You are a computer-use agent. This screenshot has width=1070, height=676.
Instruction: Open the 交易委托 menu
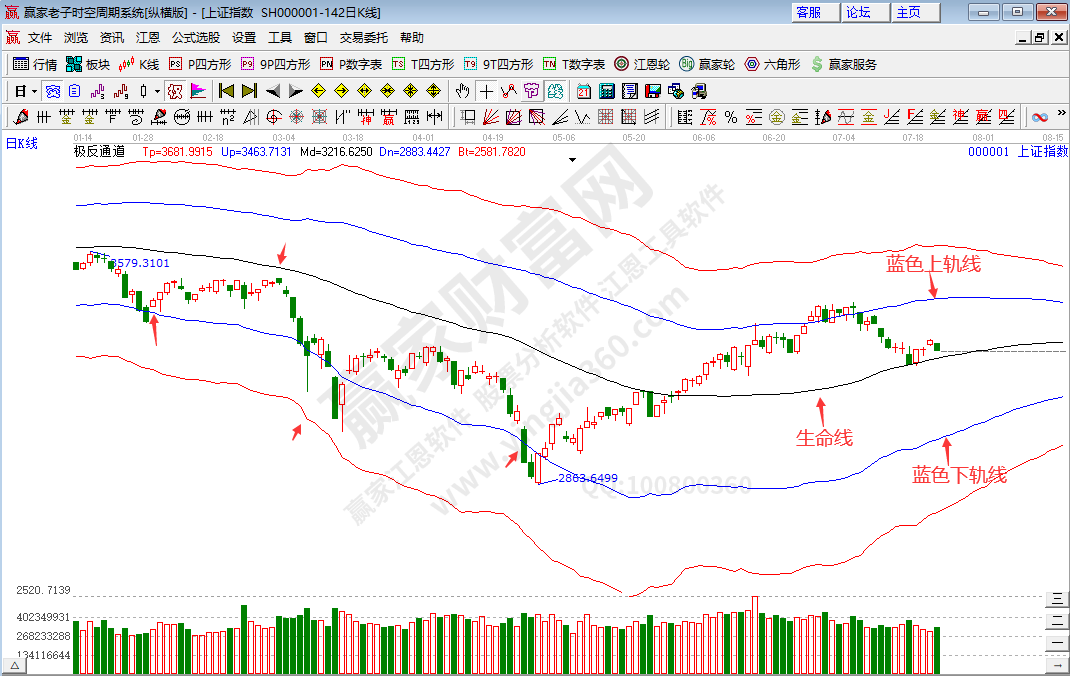(363, 38)
